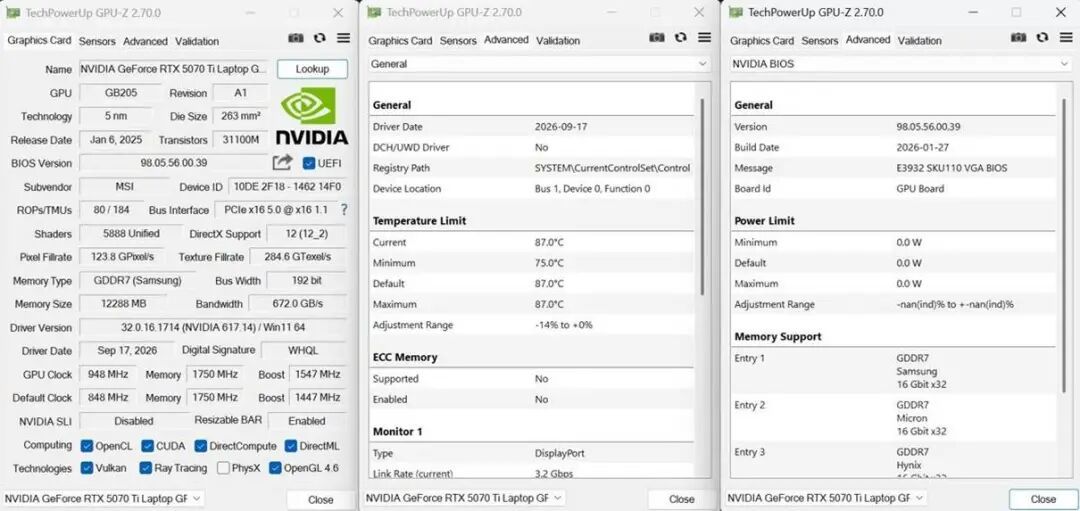1080x511 pixels.
Task: Switch to the Sensors tab in the left window
Action: click(x=97, y=41)
